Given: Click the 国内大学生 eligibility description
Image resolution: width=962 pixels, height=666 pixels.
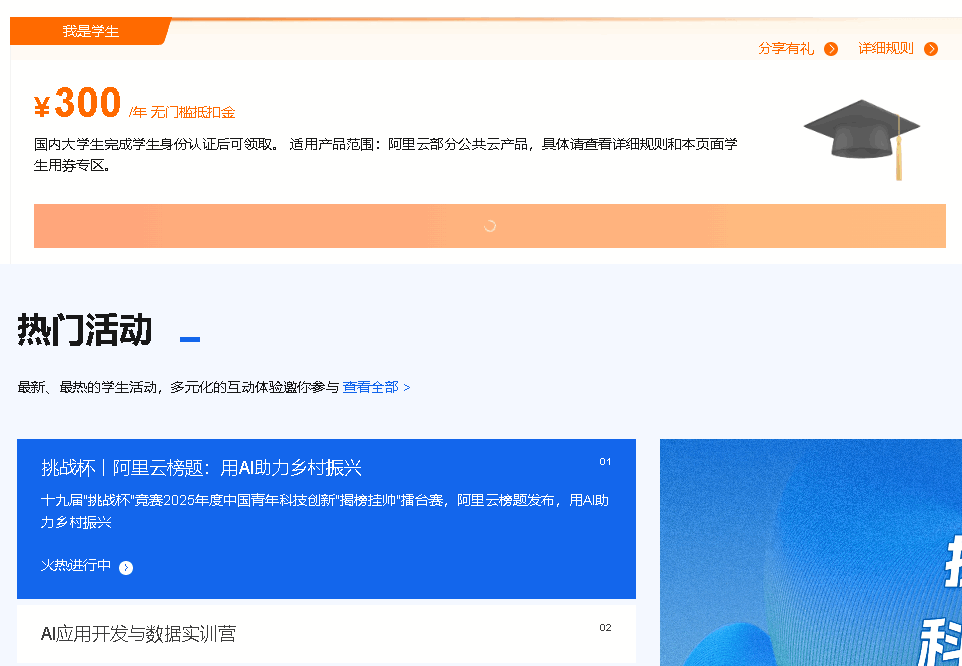Looking at the screenshot, I should tap(385, 155).
